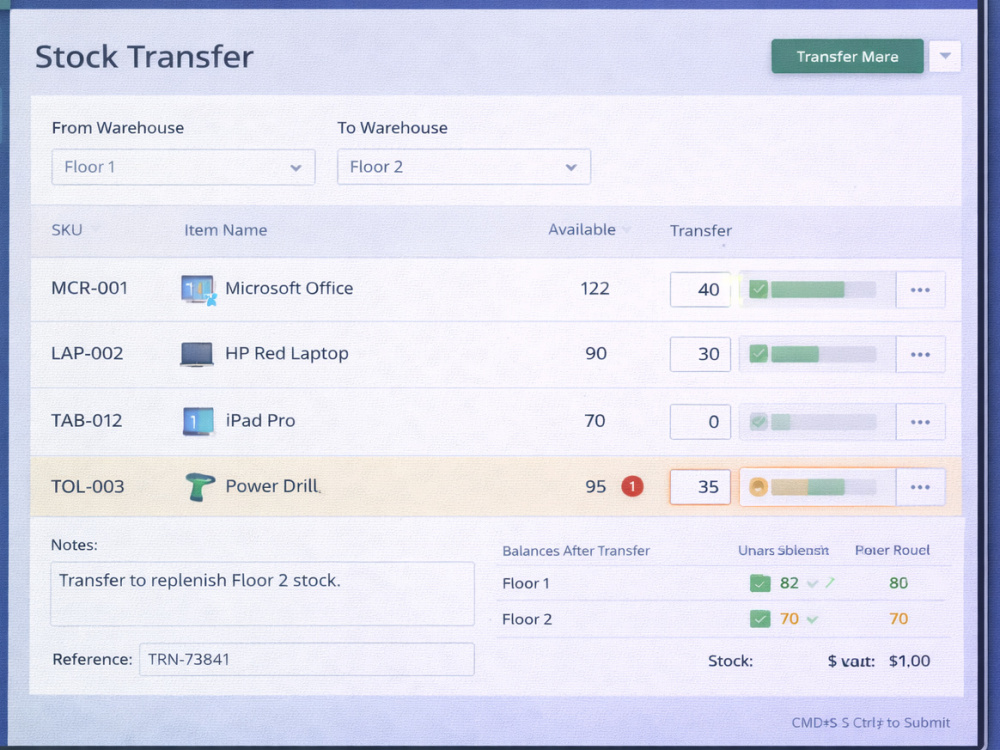Image resolution: width=1000 pixels, height=750 pixels.
Task: Click the Transfer column header
Action: tap(700, 231)
